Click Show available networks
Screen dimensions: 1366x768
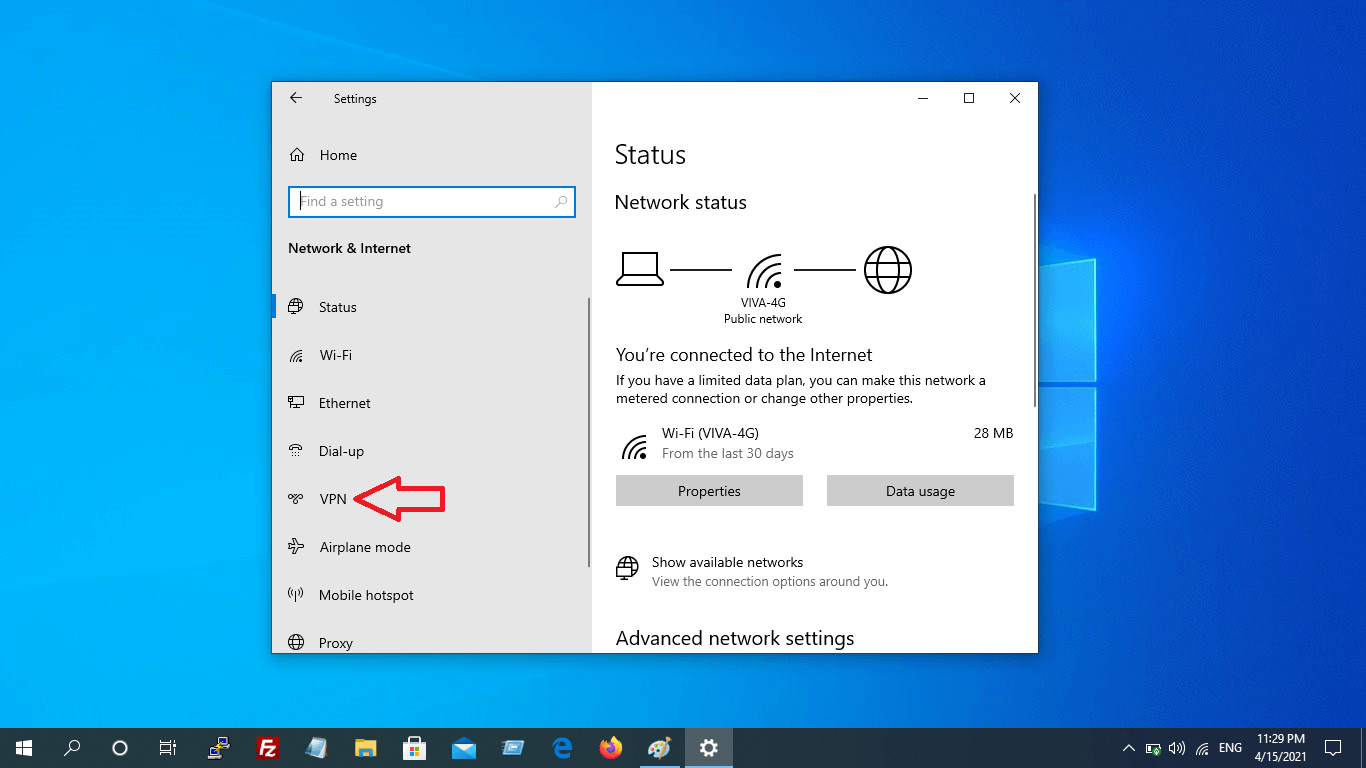click(x=727, y=562)
